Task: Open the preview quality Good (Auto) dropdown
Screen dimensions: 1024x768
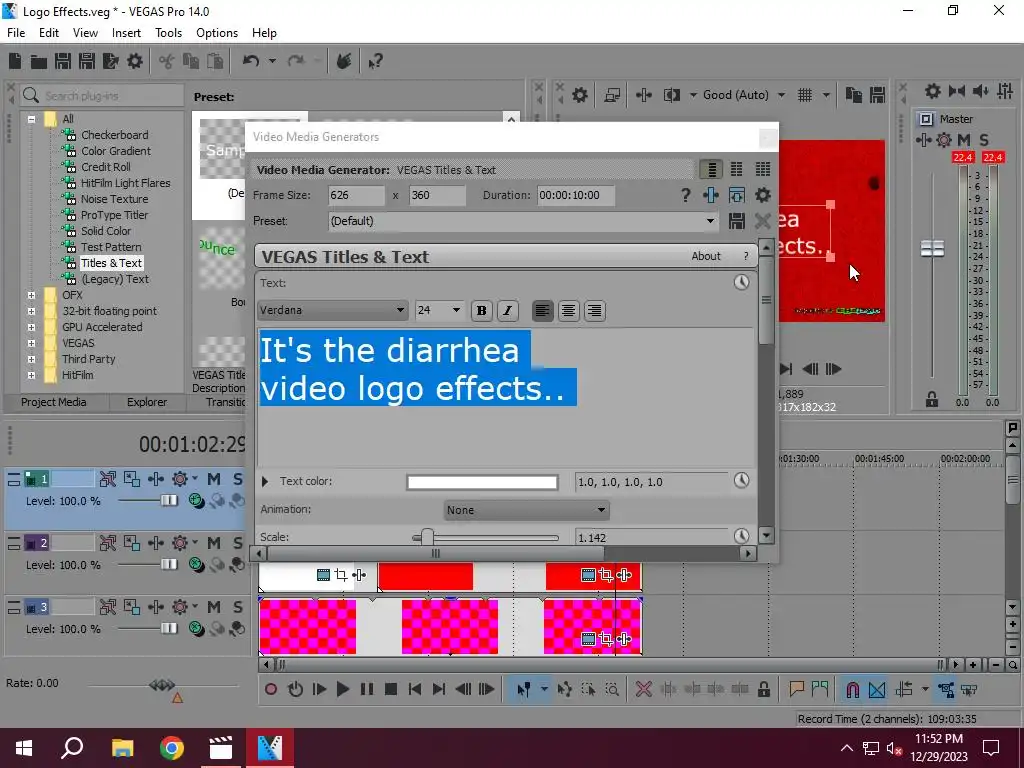Action: pyautogui.click(x=744, y=95)
